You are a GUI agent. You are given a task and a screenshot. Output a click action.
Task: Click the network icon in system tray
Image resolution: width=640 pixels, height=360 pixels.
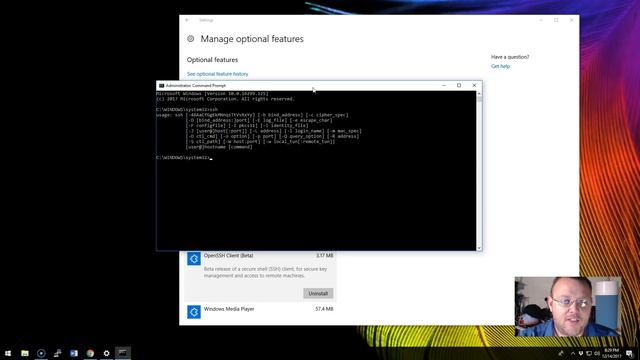pos(589,353)
